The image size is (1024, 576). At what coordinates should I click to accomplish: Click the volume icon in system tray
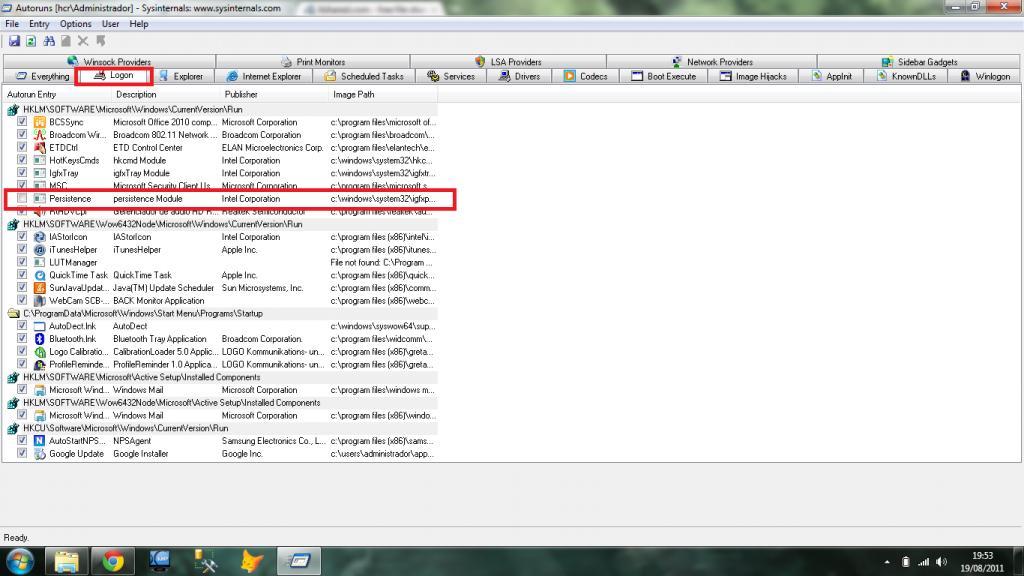(941, 562)
